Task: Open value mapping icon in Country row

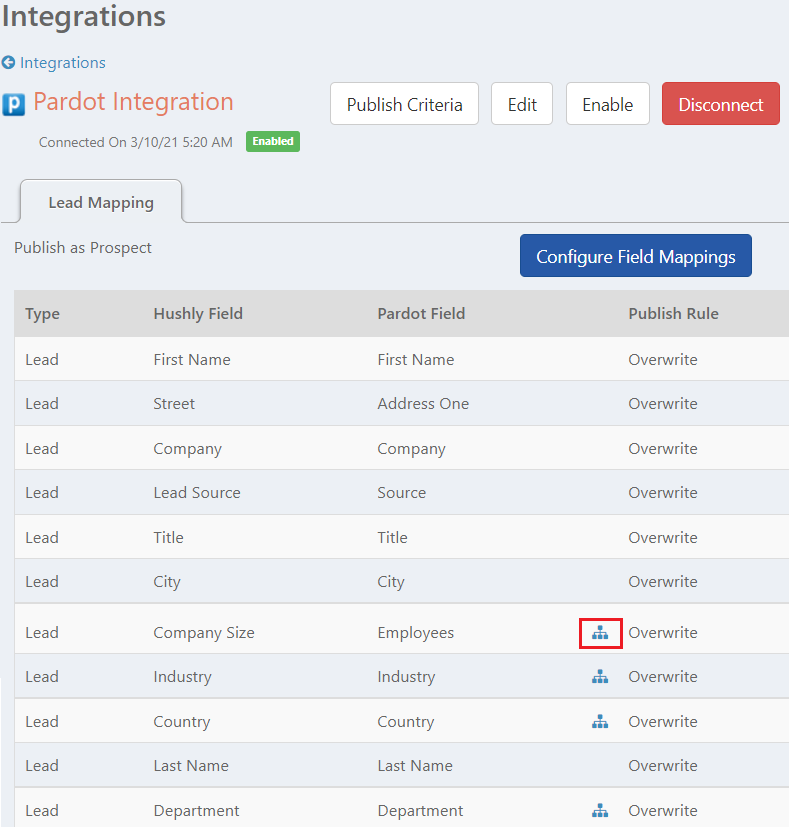Action: point(600,722)
